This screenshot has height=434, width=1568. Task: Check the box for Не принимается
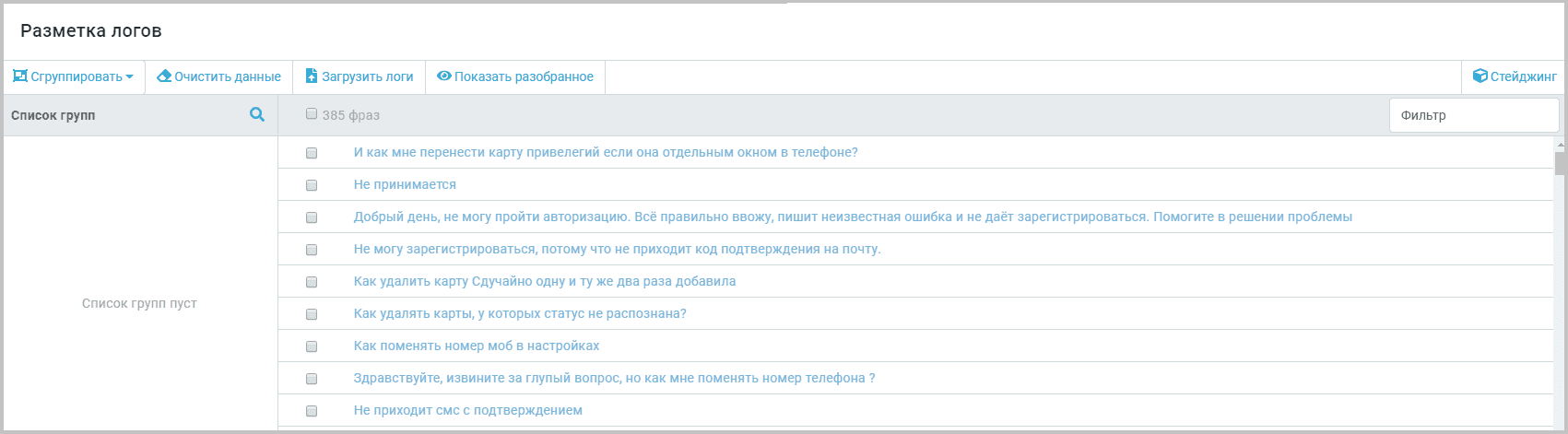(312, 185)
